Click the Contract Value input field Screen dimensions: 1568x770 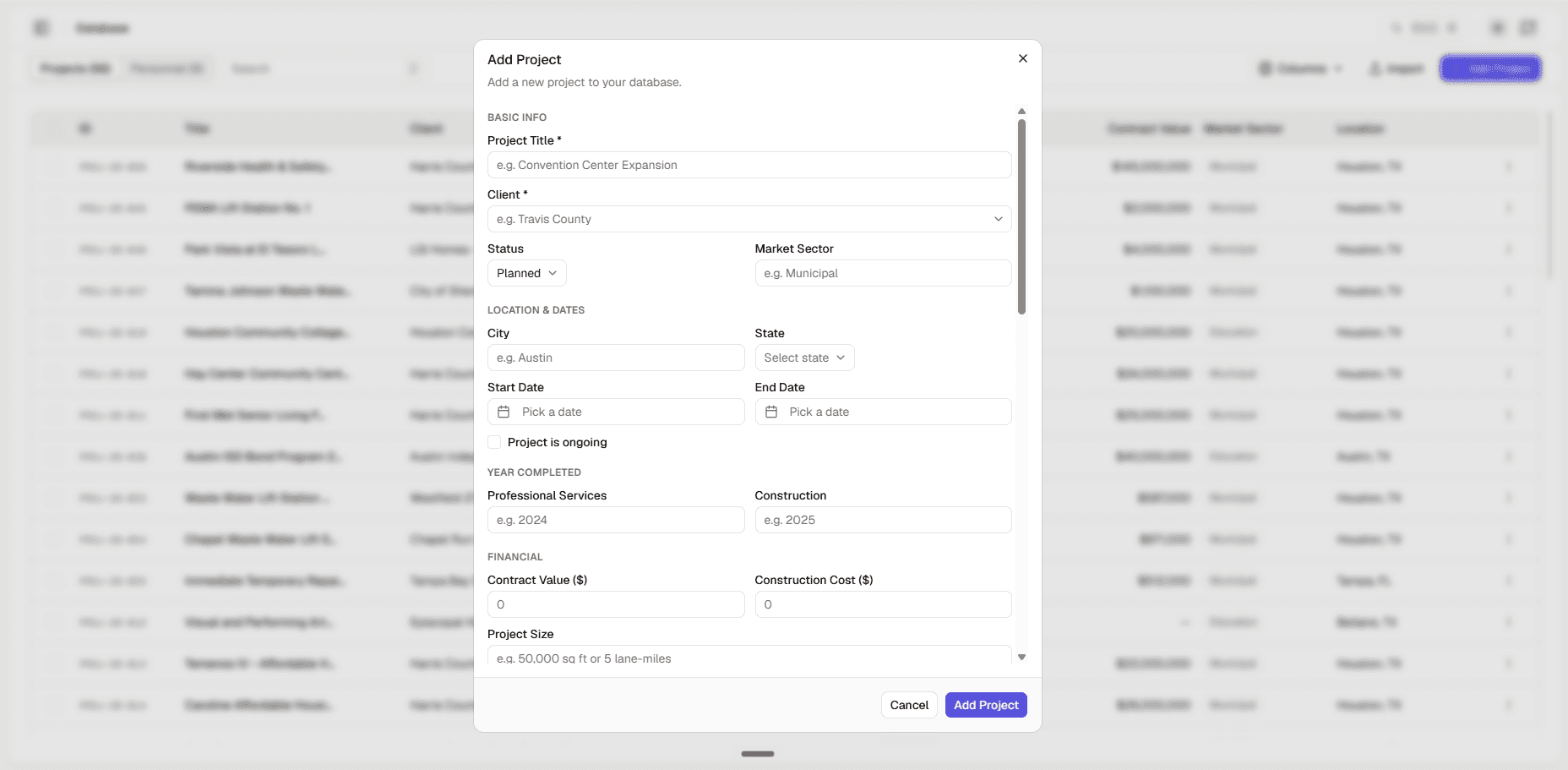(616, 604)
